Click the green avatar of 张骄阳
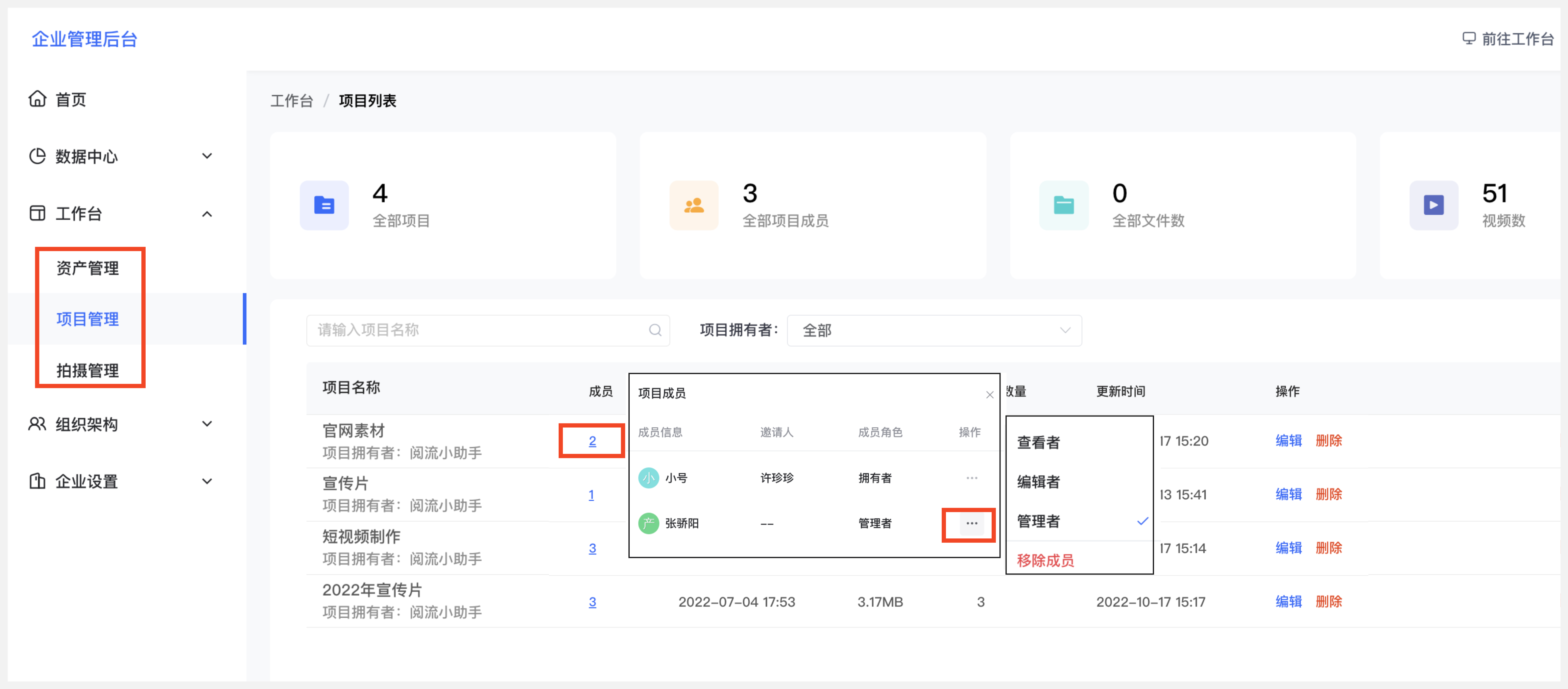This screenshot has height=689, width=1568. tap(648, 523)
